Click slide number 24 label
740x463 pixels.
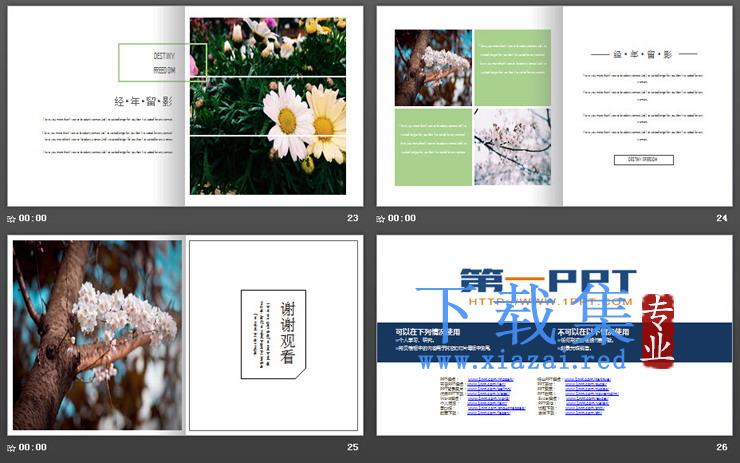click(722, 218)
